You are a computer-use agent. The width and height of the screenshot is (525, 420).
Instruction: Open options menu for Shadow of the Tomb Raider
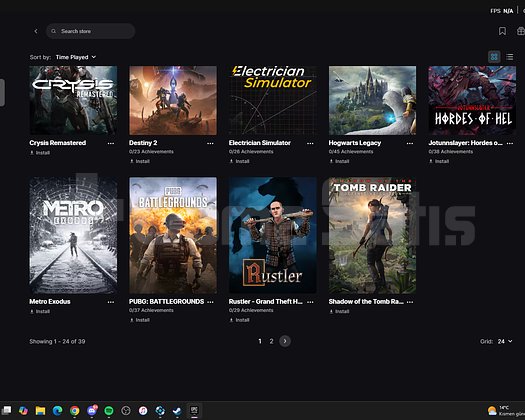(x=410, y=302)
